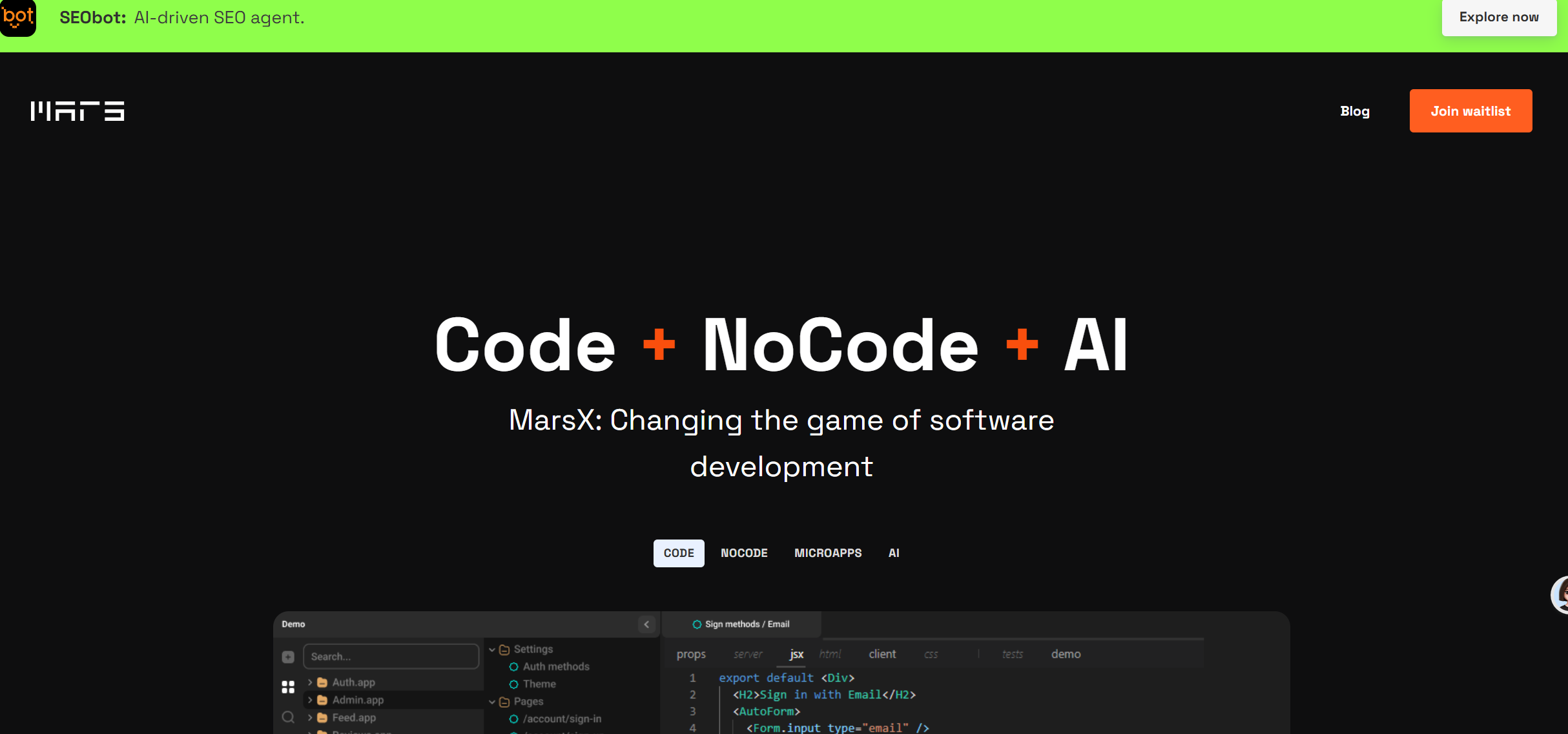The image size is (1568, 734).
Task: Click the Explore now button
Action: 1499,17
